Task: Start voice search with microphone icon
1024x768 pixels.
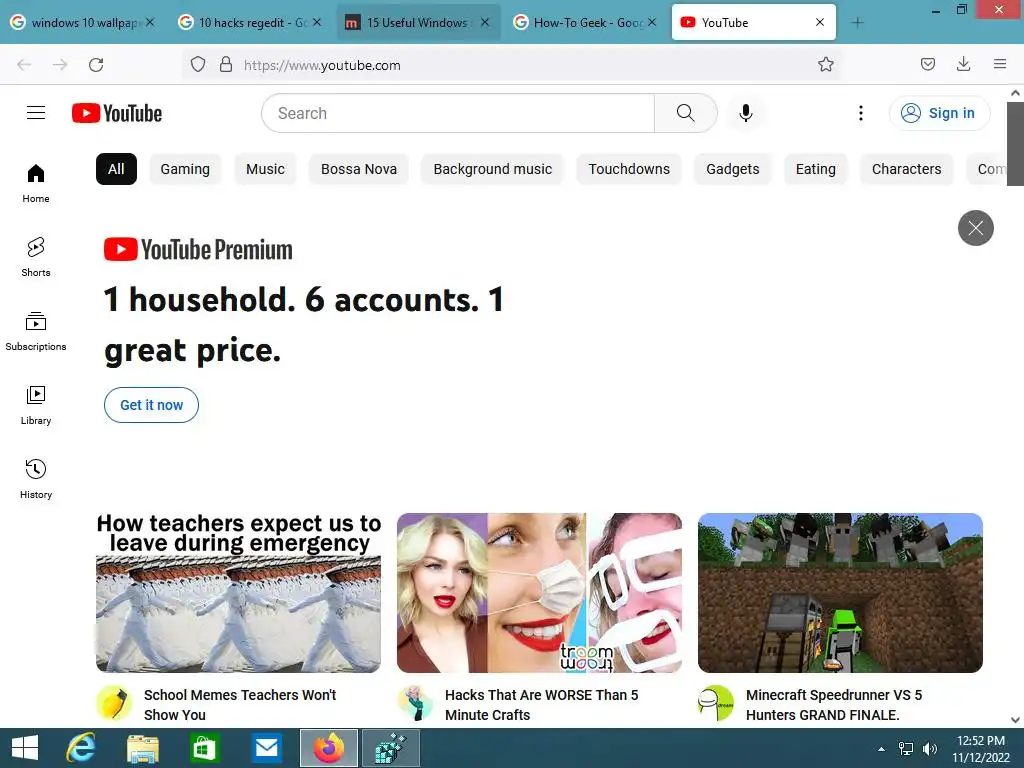Action: tap(745, 113)
